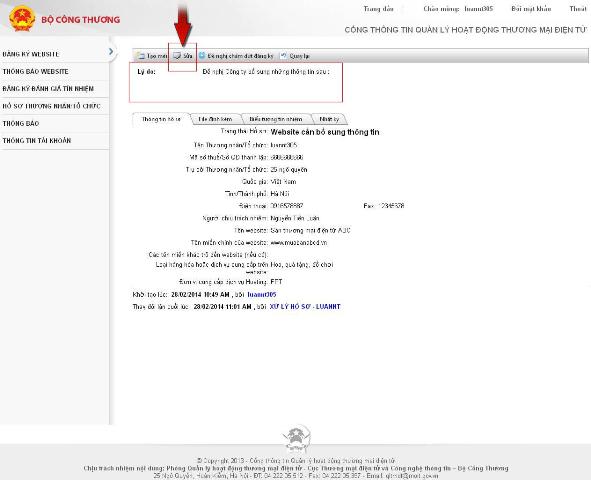Click the blue registration review request icon
This screenshot has width=591, height=480.
tap(202, 55)
